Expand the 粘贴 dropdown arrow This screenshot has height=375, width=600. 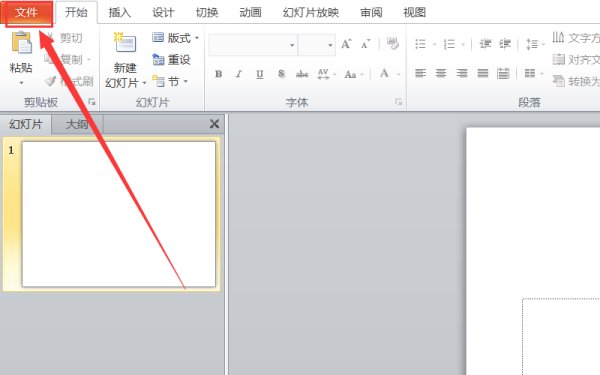click(21, 83)
